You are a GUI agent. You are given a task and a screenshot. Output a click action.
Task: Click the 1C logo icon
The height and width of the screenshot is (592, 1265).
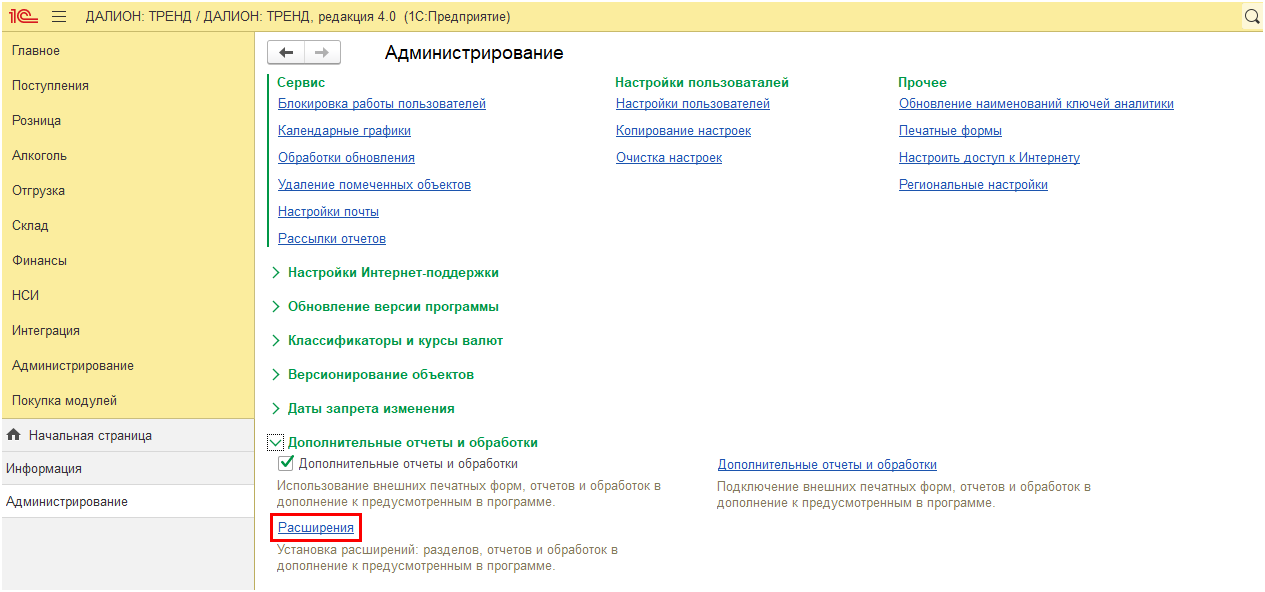[24, 16]
